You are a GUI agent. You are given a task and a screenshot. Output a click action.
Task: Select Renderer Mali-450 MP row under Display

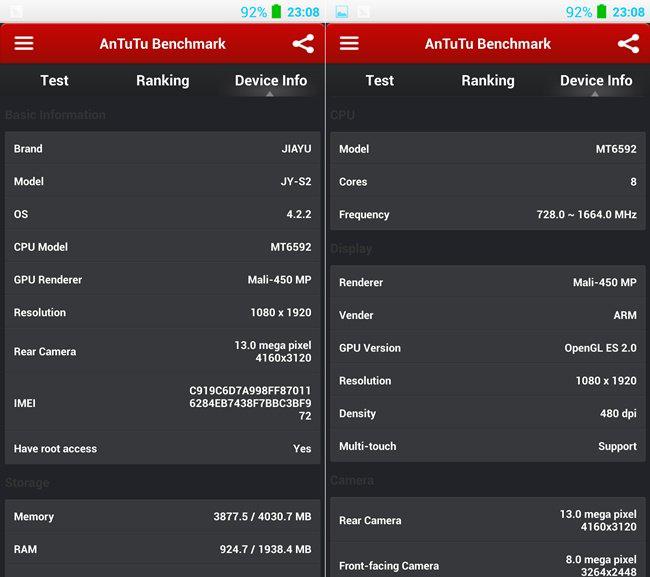tap(488, 282)
